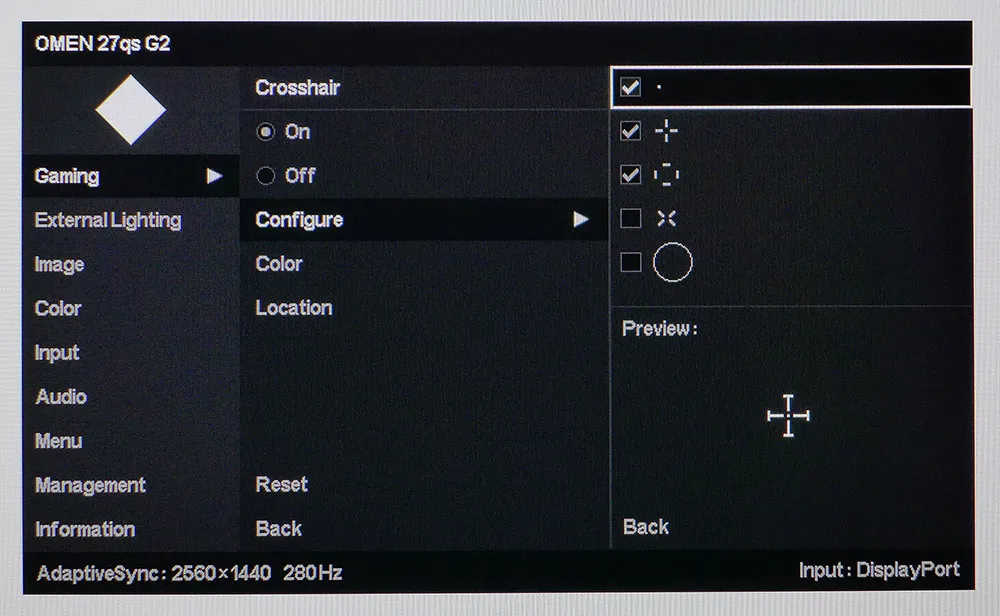Enable the circle crosshair checkbox

(x=631, y=262)
